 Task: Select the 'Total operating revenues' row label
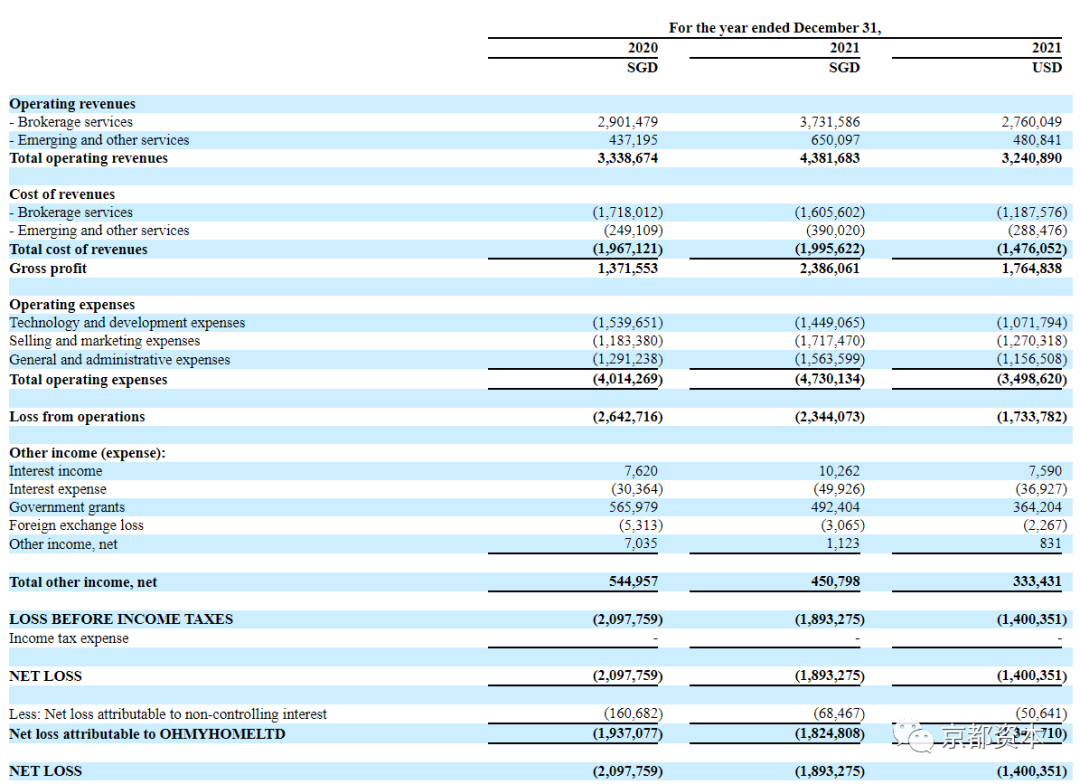[88, 158]
